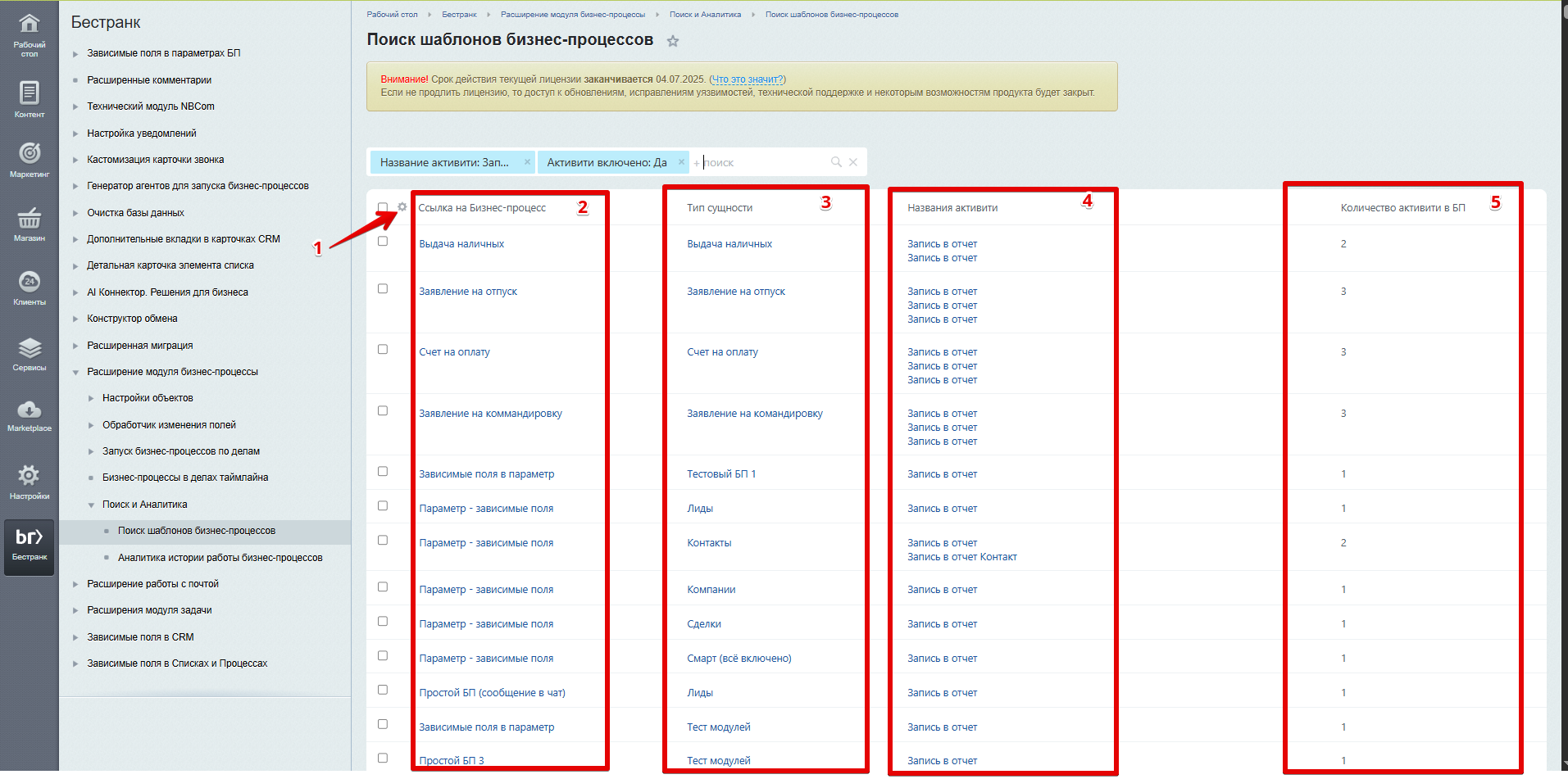Click the grid settings gear icon
This screenshot has width=1568, height=779.
click(x=402, y=207)
